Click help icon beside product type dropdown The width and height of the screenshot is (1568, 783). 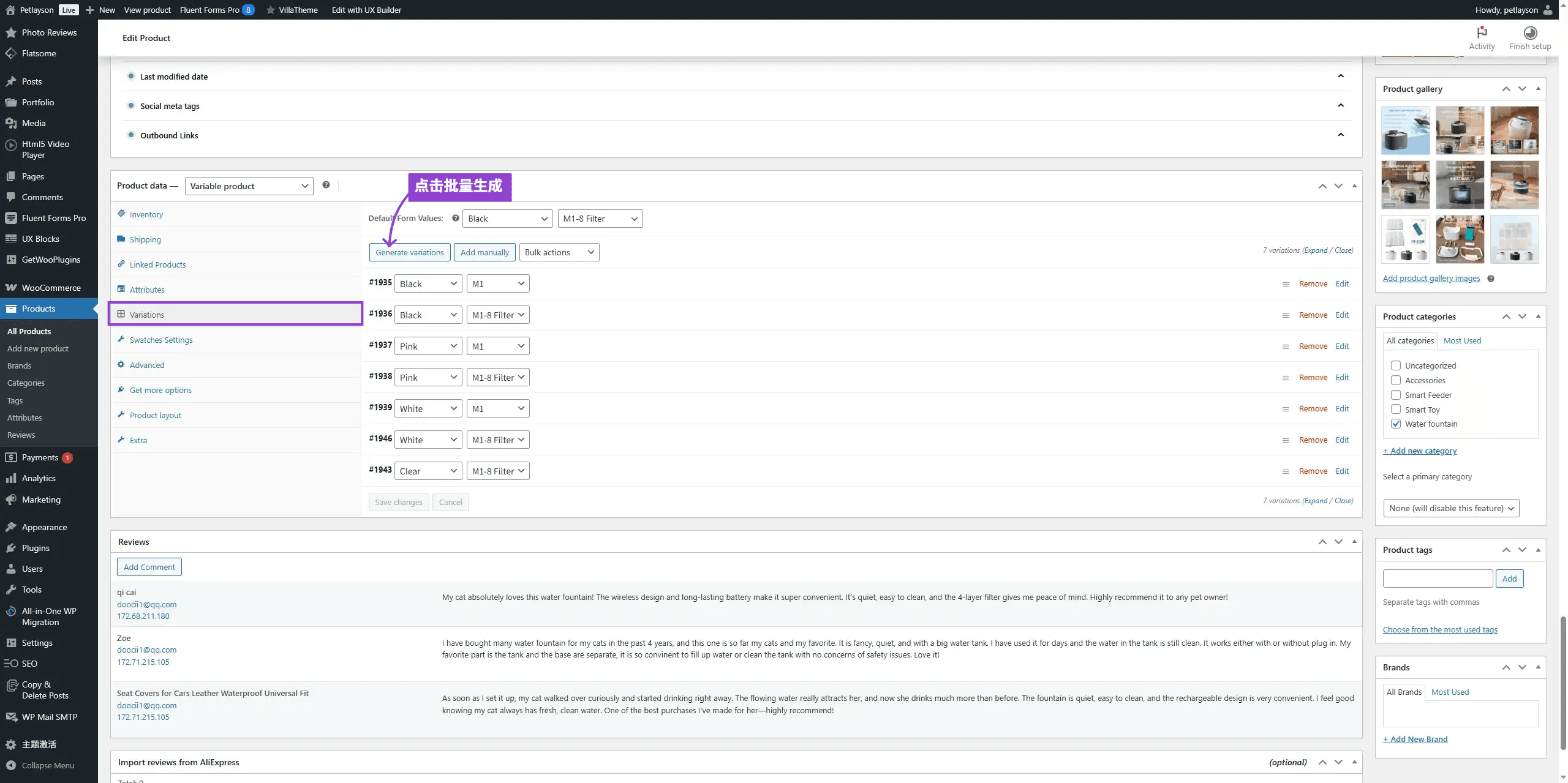(326, 185)
